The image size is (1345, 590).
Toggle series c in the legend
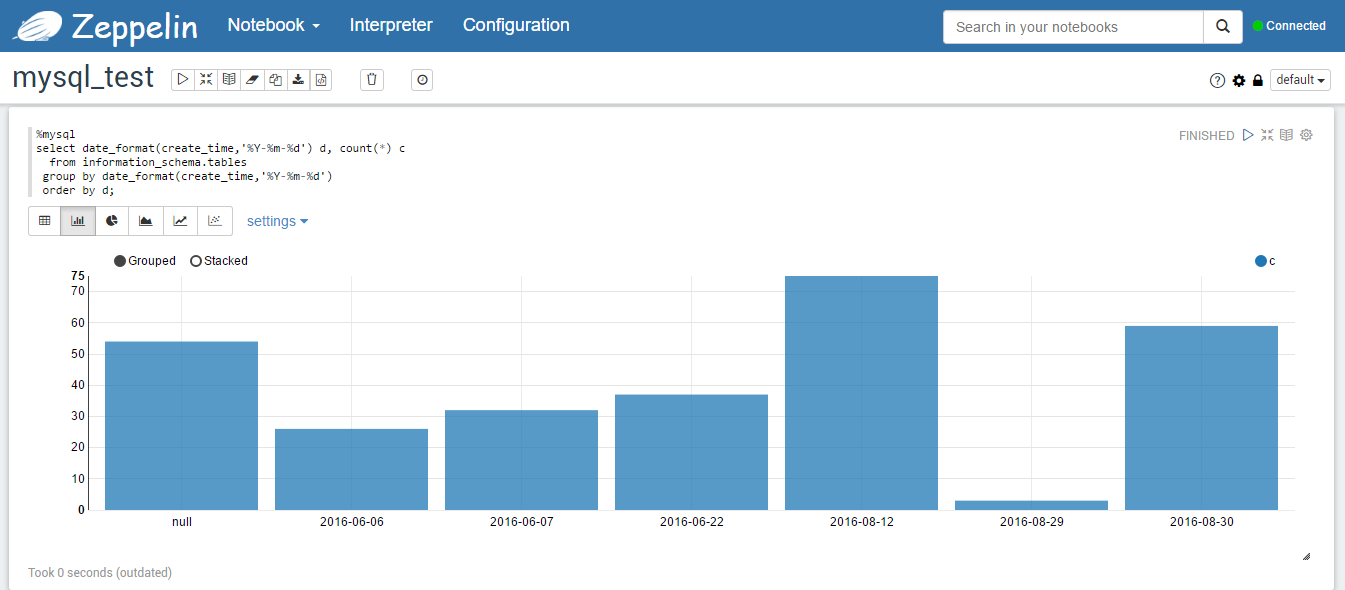(x=1265, y=261)
